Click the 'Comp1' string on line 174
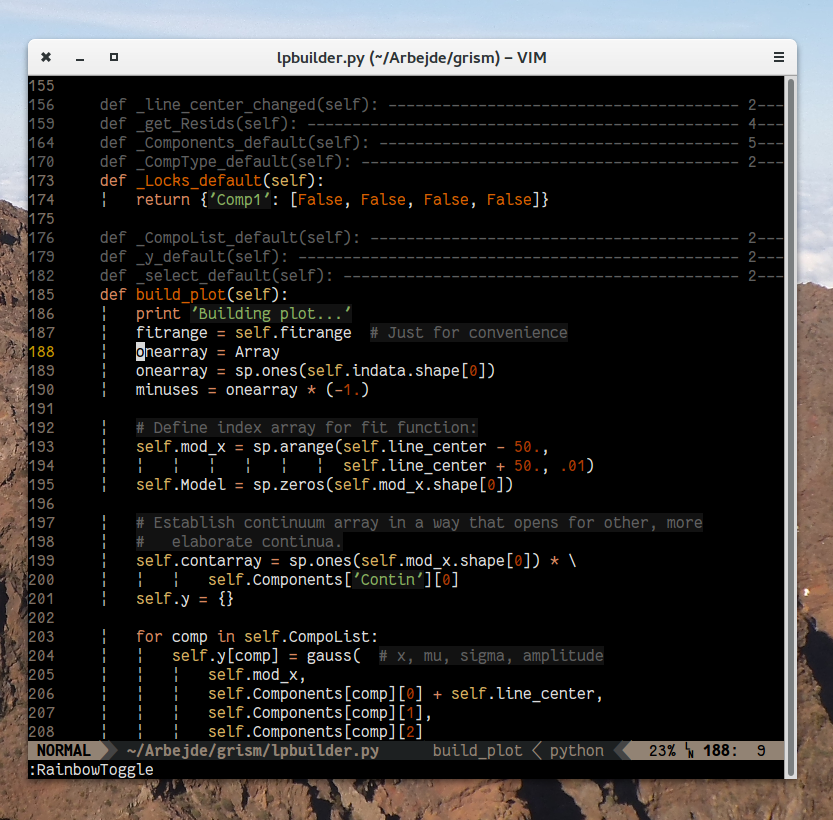The width and height of the screenshot is (833, 820). [239, 200]
